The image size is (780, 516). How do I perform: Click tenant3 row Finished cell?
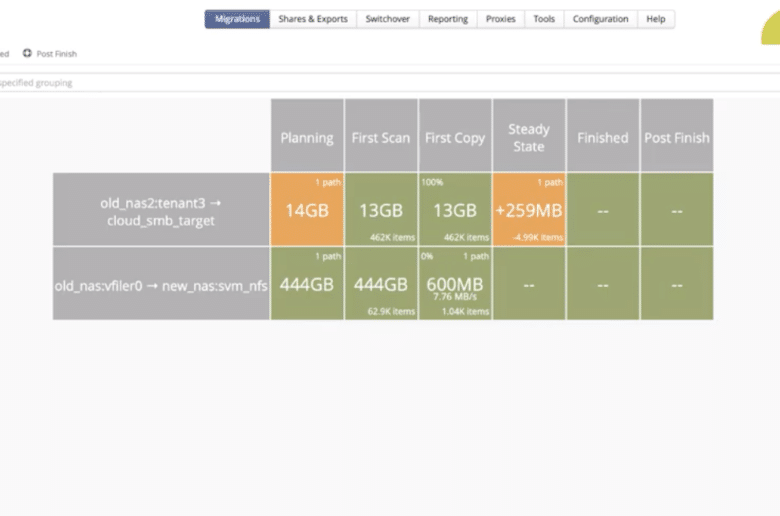pos(603,209)
